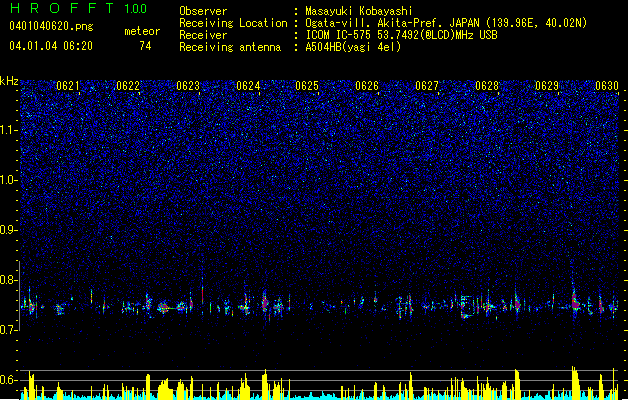629x400 pixels.
Task: Click the magenta meteor echo just after 0629
Action: pyautogui.click(x=576, y=303)
